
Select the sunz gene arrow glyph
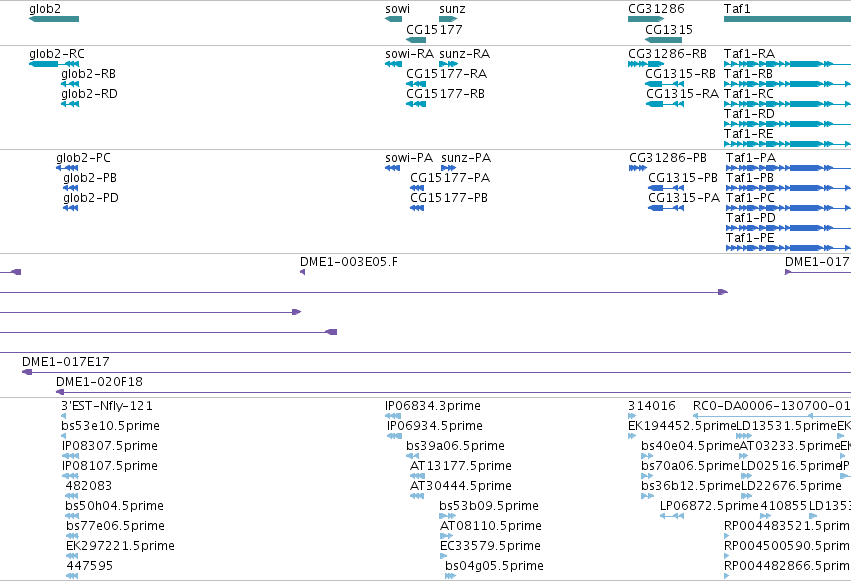tap(448, 19)
